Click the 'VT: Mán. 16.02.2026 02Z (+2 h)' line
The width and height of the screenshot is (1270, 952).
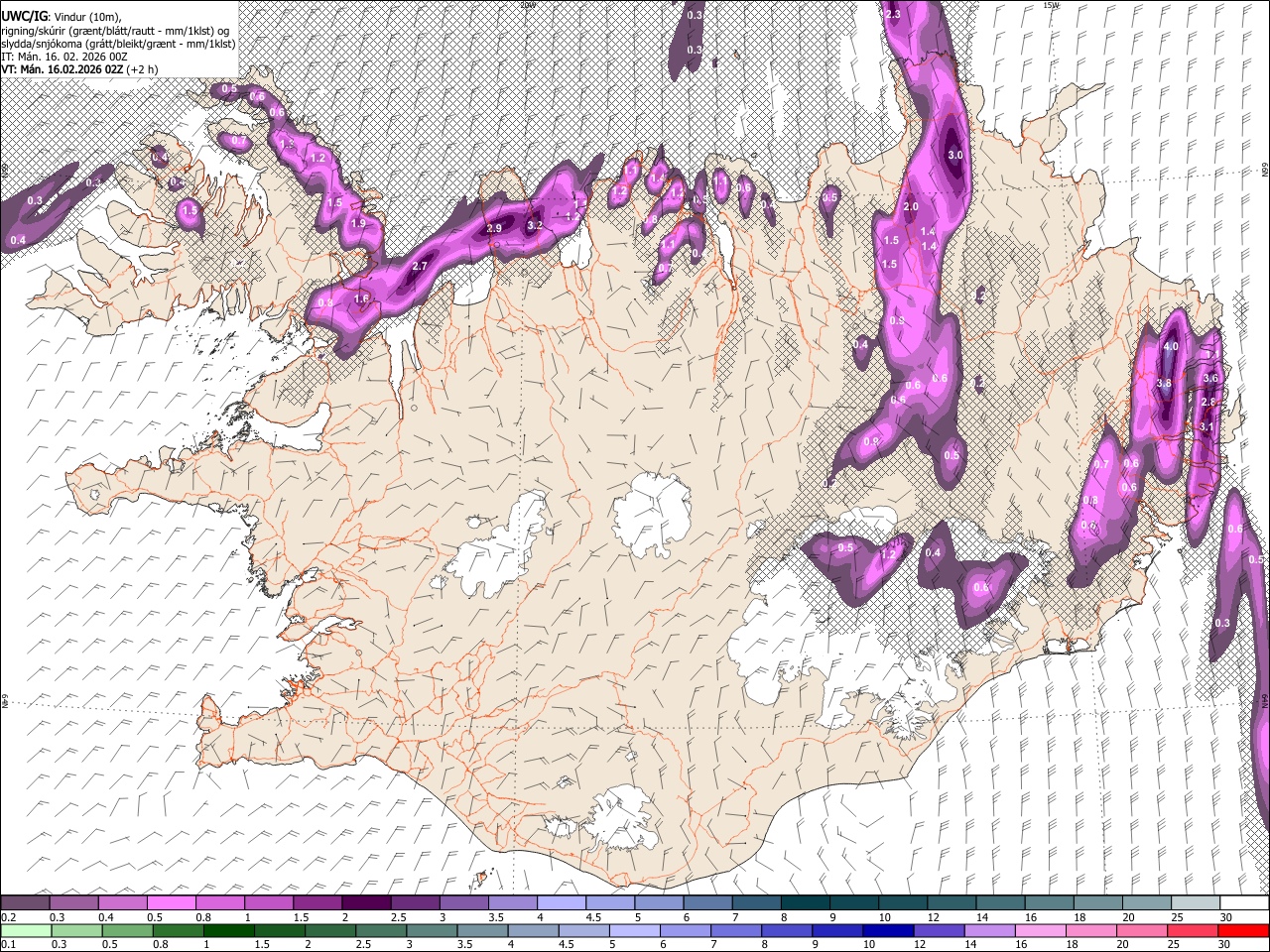click(x=79, y=69)
